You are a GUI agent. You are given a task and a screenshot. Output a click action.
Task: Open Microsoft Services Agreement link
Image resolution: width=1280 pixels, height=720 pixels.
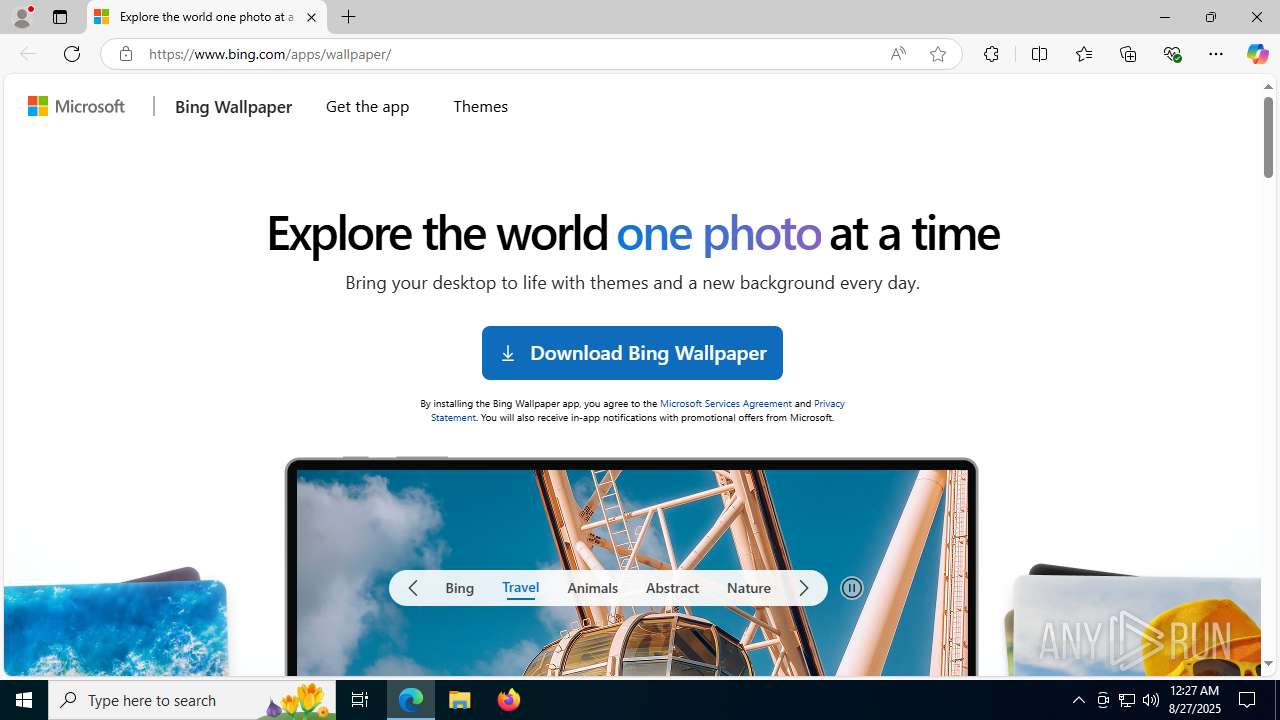(x=726, y=403)
